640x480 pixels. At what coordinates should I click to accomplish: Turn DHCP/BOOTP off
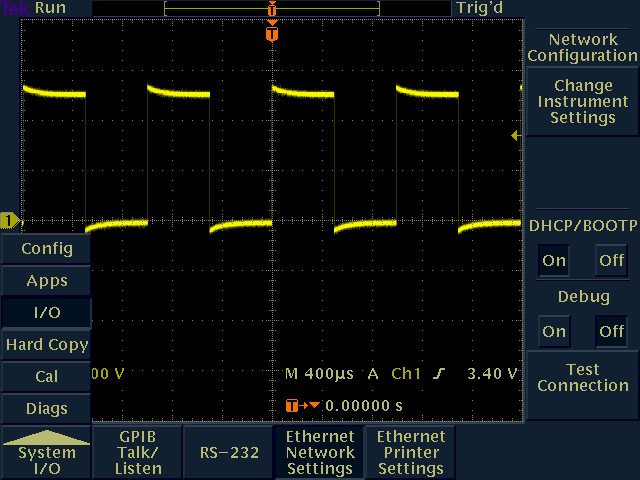click(x=610, y=261)
